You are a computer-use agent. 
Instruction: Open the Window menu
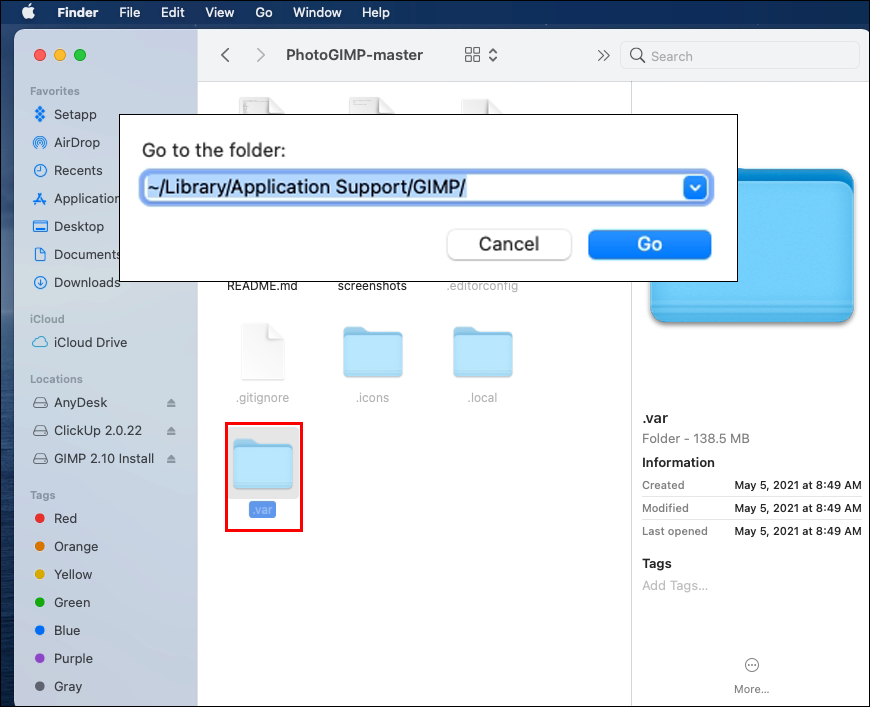coord(317,12)
